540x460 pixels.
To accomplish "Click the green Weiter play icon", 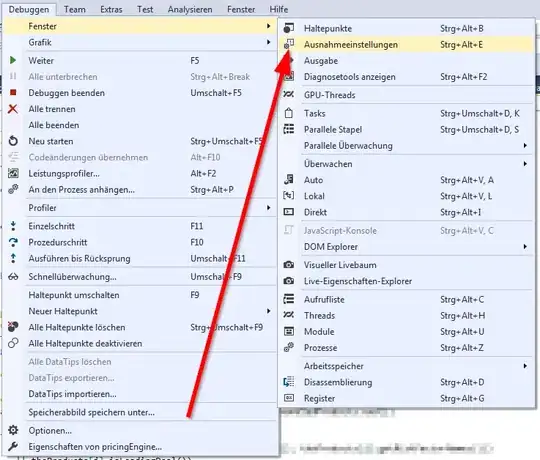I will pos(13,60).
